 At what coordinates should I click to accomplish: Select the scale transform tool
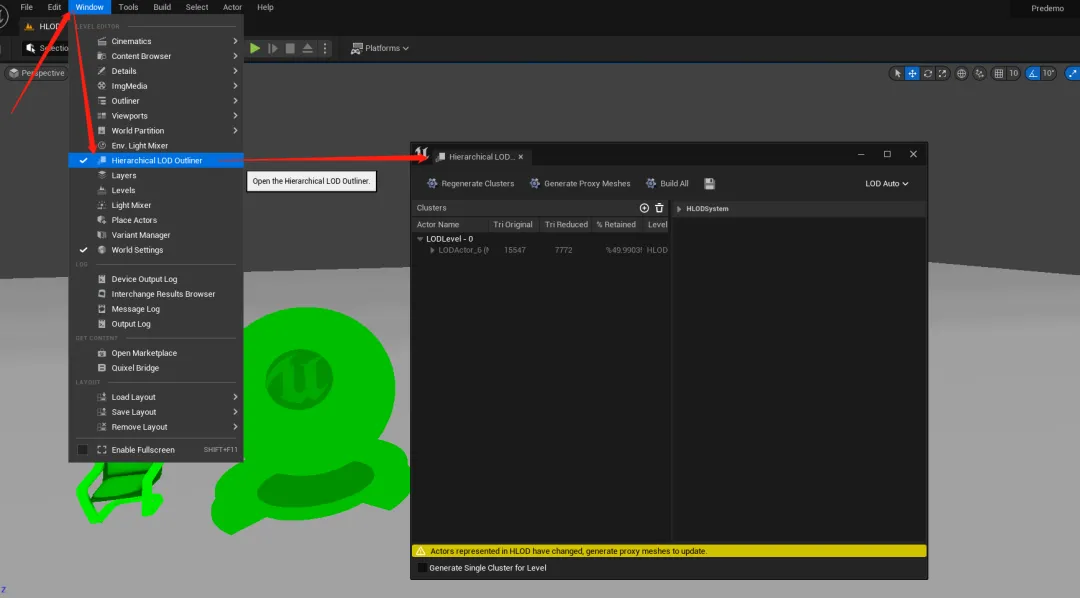[x=943, y=73]
